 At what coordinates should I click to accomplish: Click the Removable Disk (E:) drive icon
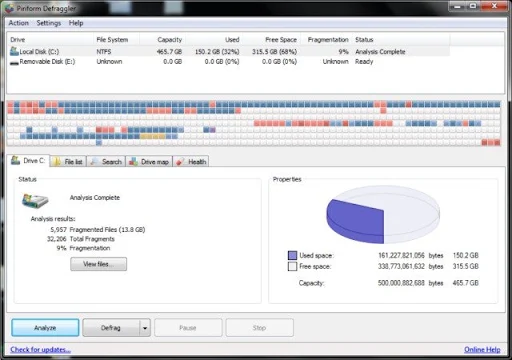pos(14,62)
